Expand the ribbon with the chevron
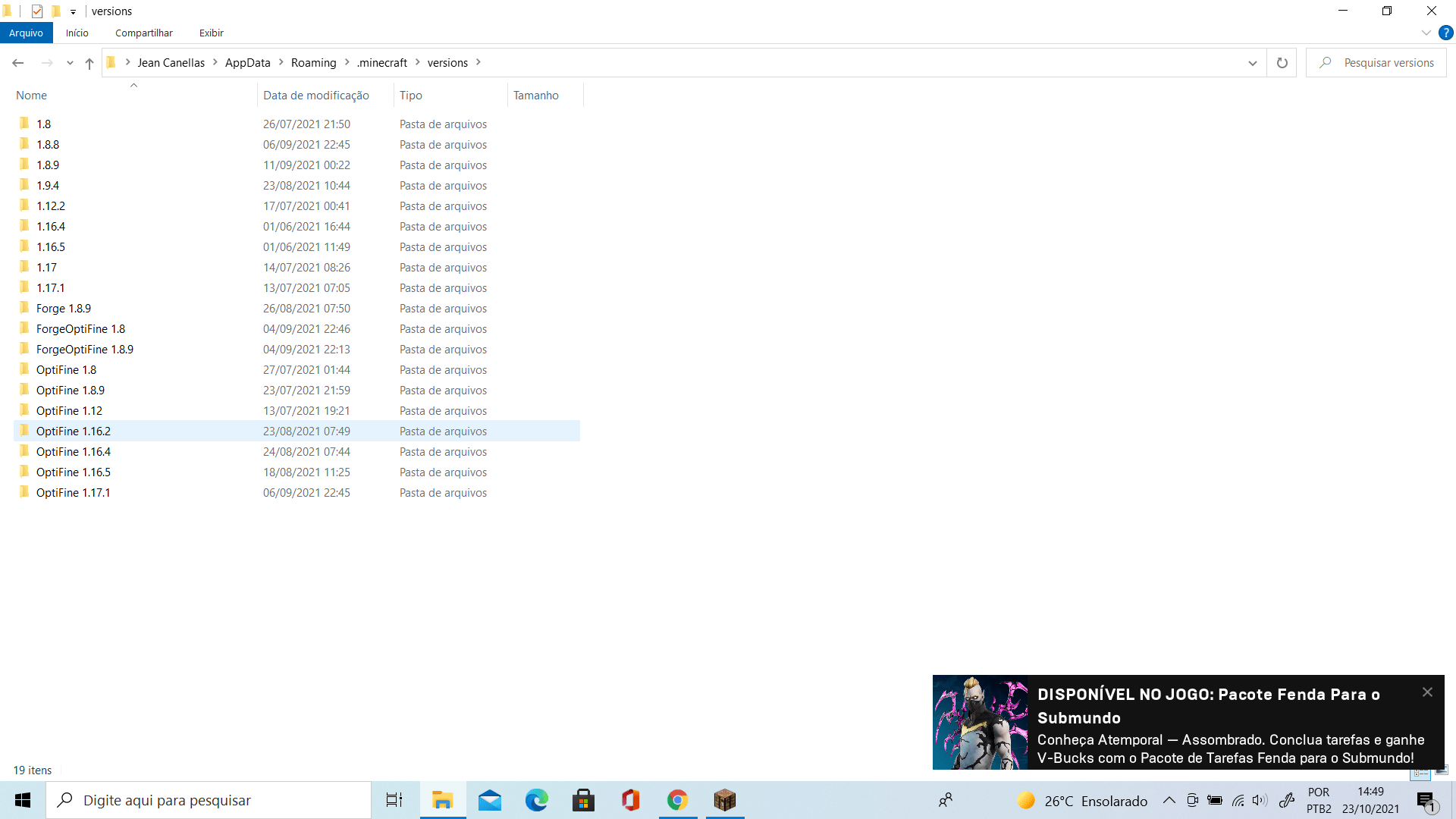Image resolution: width=1456 pixels, height=819 pixels. pyautogui.click(x=1426, y=33)
